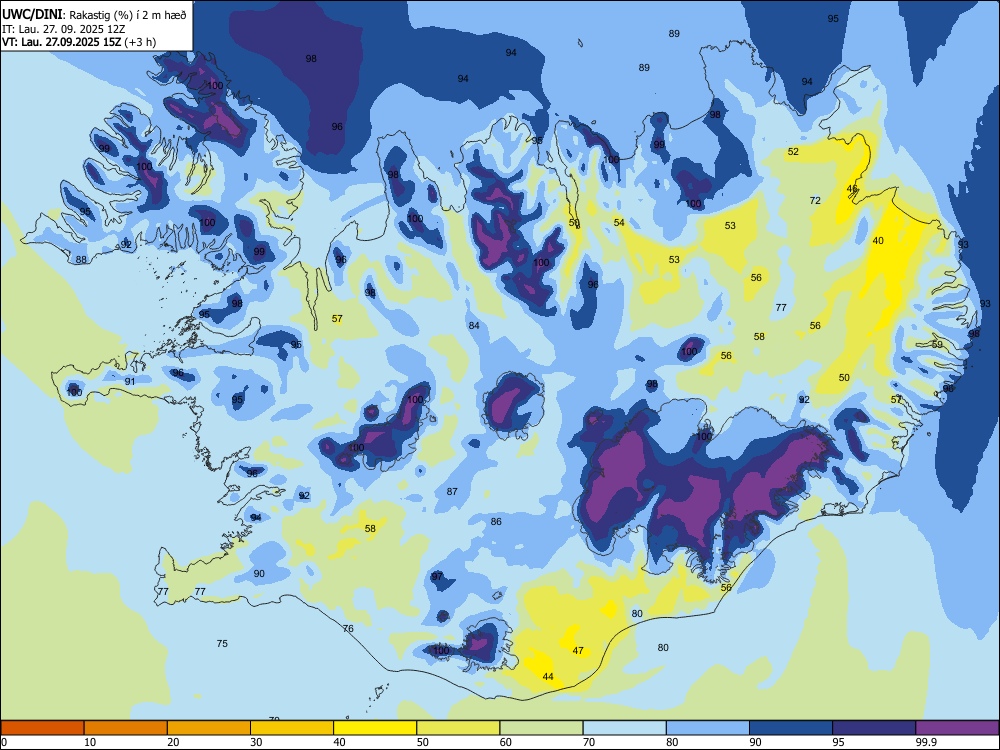
Task: Click the 88 value at the Westfjords' southwest tip
Action: [81, 260]
